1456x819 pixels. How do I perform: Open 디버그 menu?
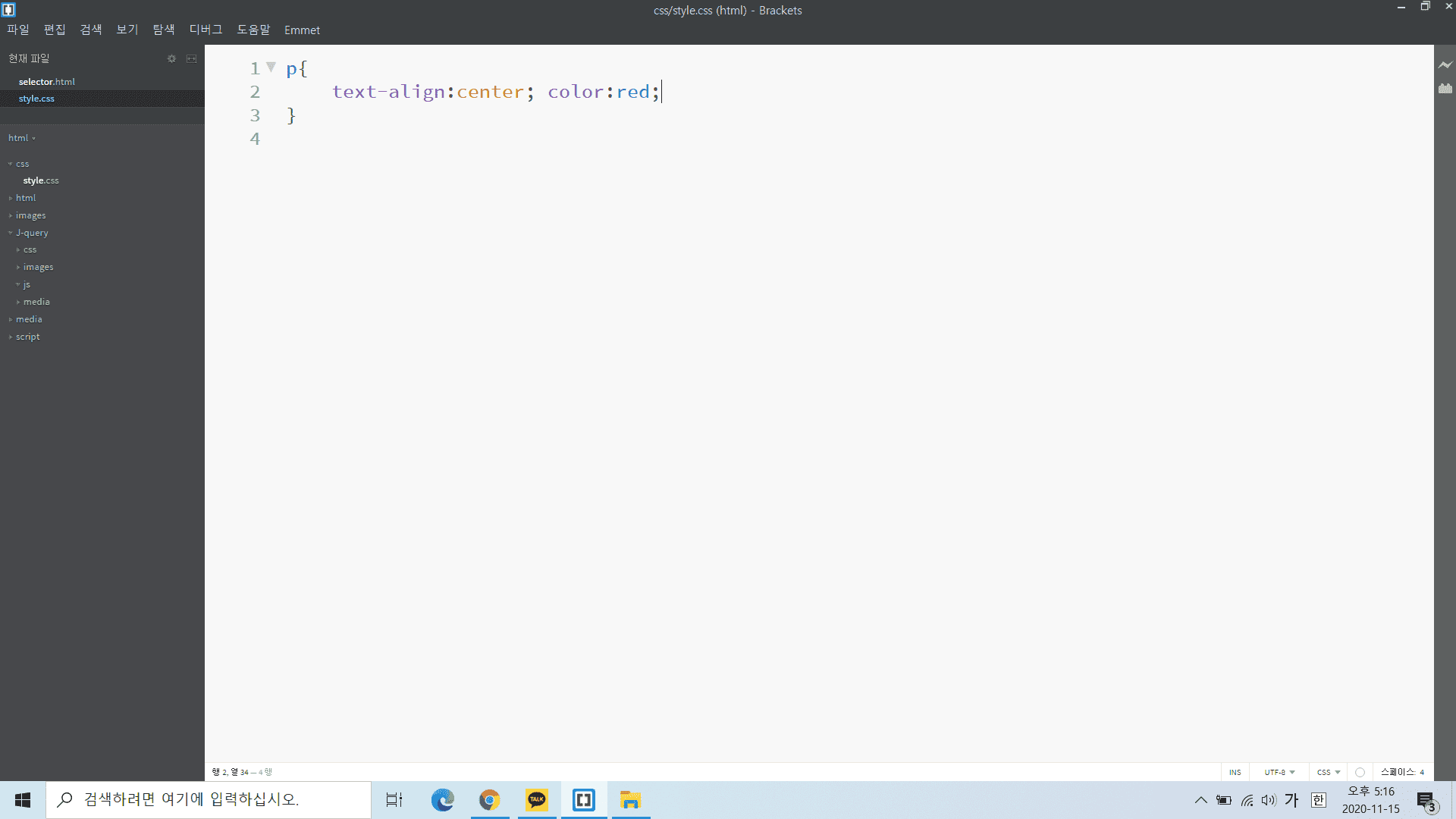tap(206, 30)
